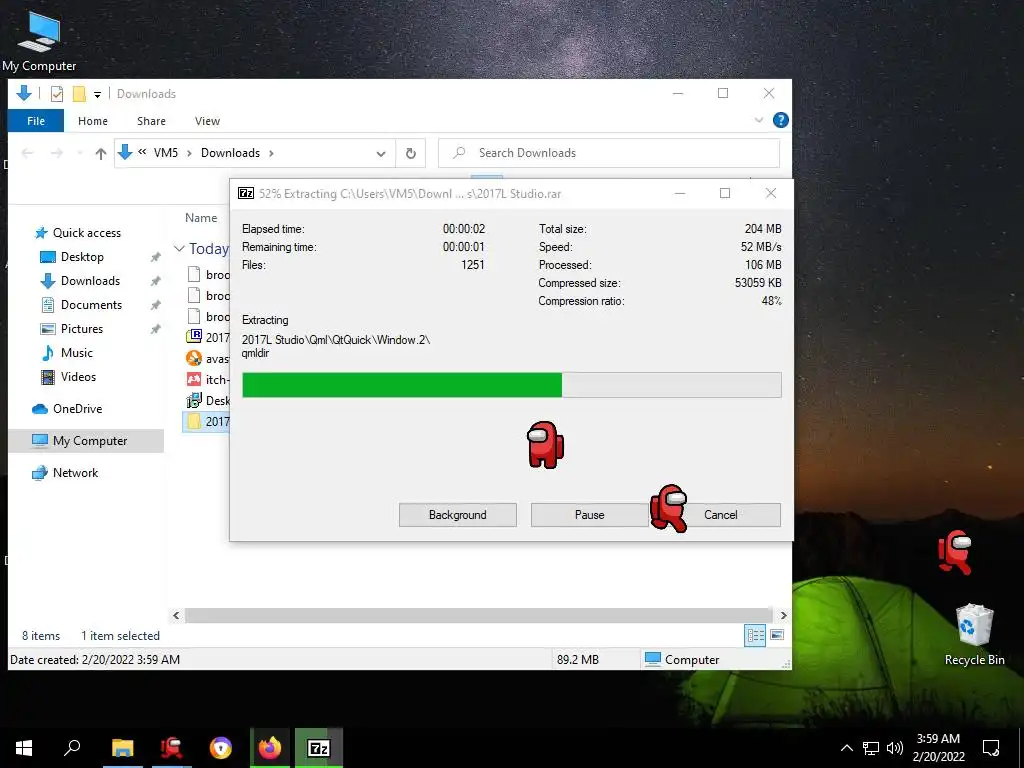This screenshot has height=768, width=1024.
Task: Cancel the extraction
Action: 721,515
